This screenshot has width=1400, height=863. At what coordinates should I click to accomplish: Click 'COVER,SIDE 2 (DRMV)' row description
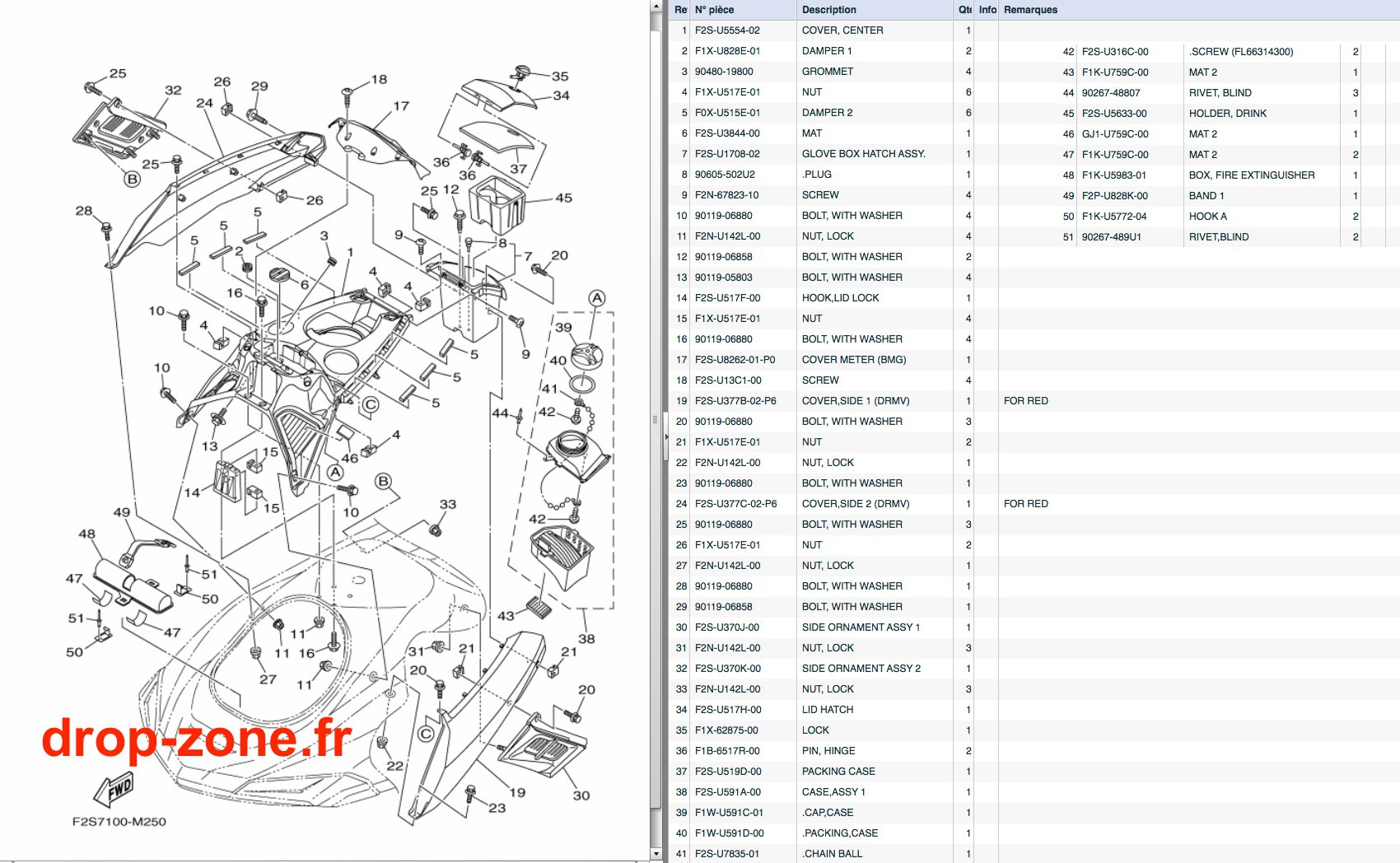coord(856,504)
